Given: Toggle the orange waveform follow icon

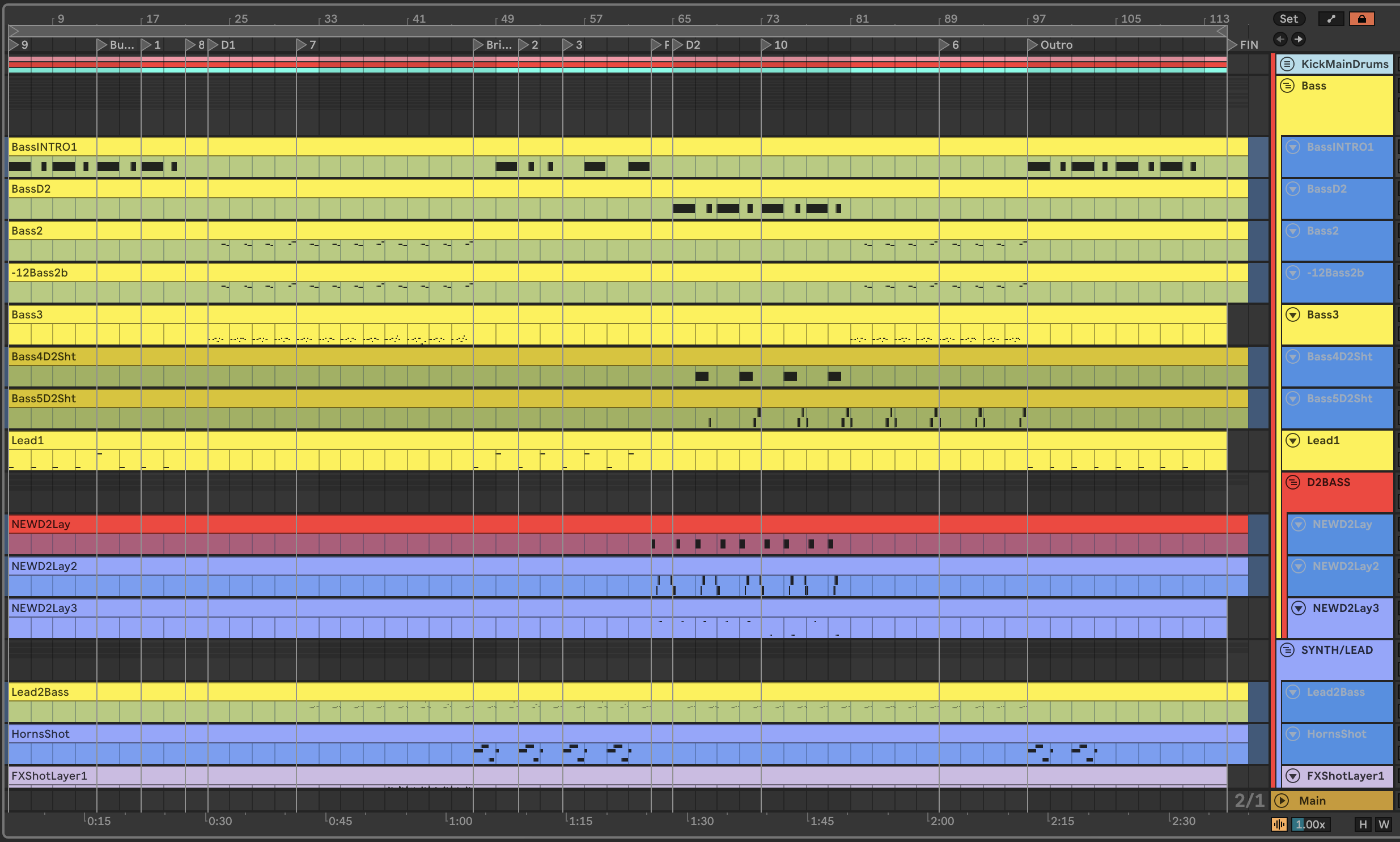Looking at the screenshot, I should [1279, 824].
